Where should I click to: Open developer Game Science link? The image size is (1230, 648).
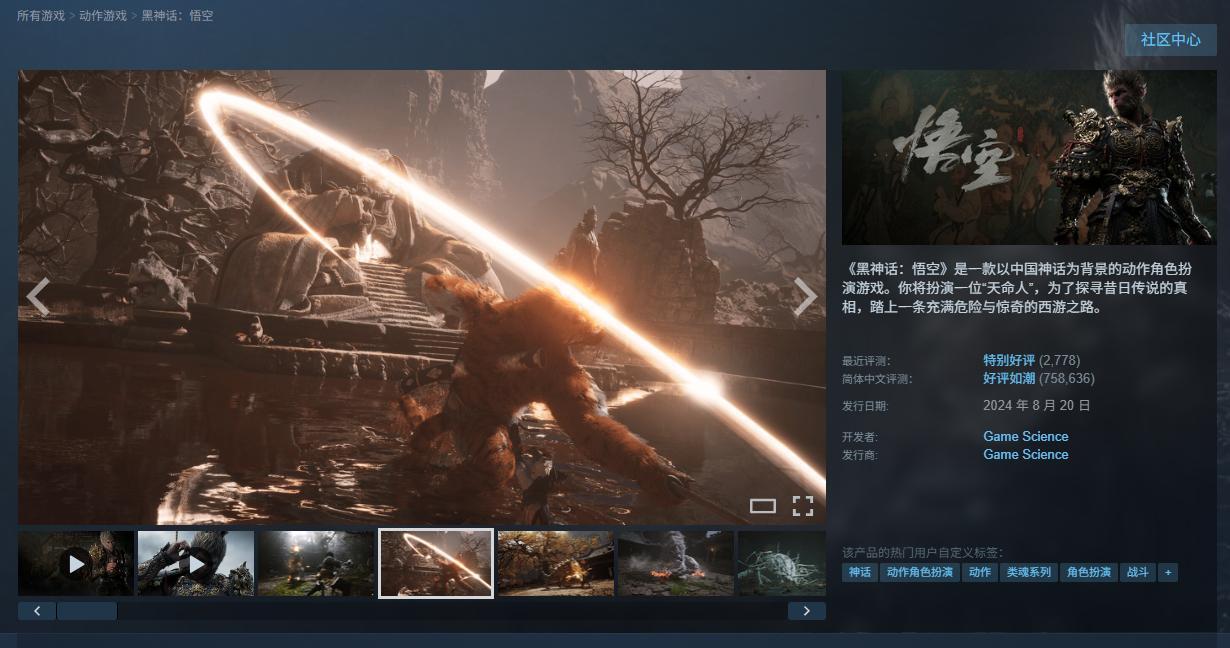pyautogui.click(x=1026, y=436)
